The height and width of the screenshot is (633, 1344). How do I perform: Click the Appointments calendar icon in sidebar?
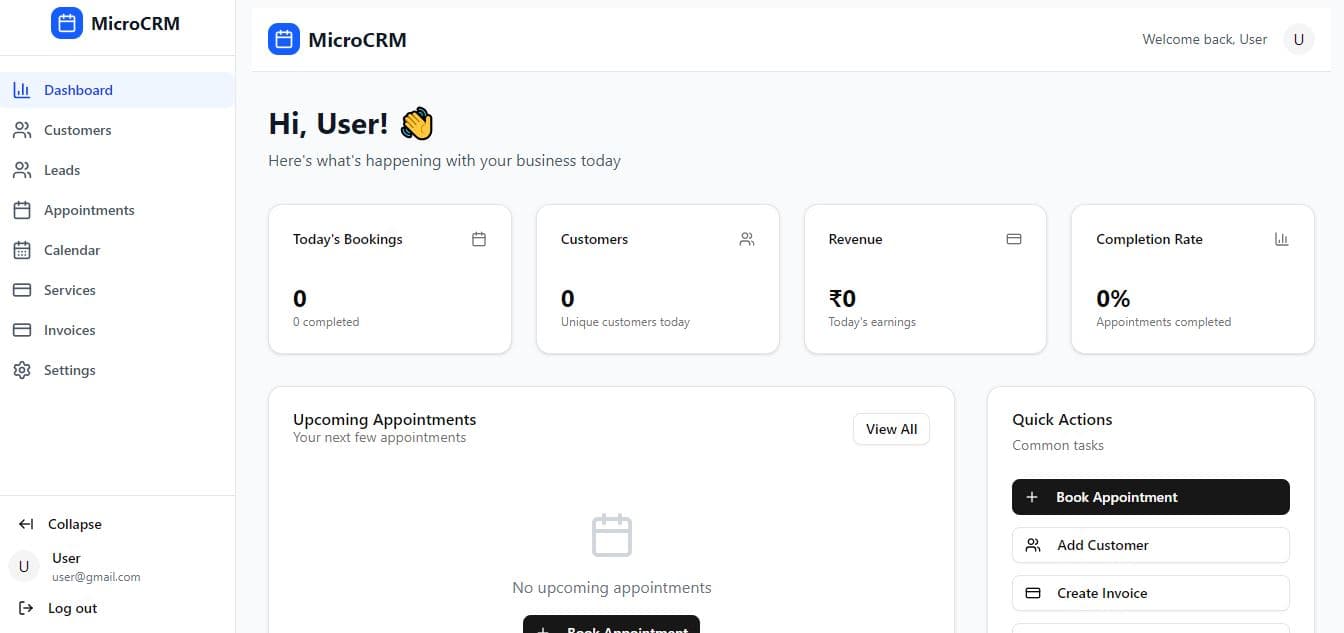22,210
